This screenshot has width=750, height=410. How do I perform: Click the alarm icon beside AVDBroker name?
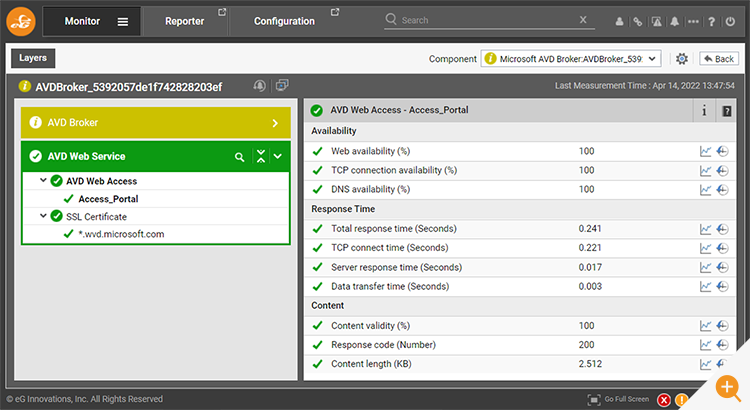coord(259,86)
